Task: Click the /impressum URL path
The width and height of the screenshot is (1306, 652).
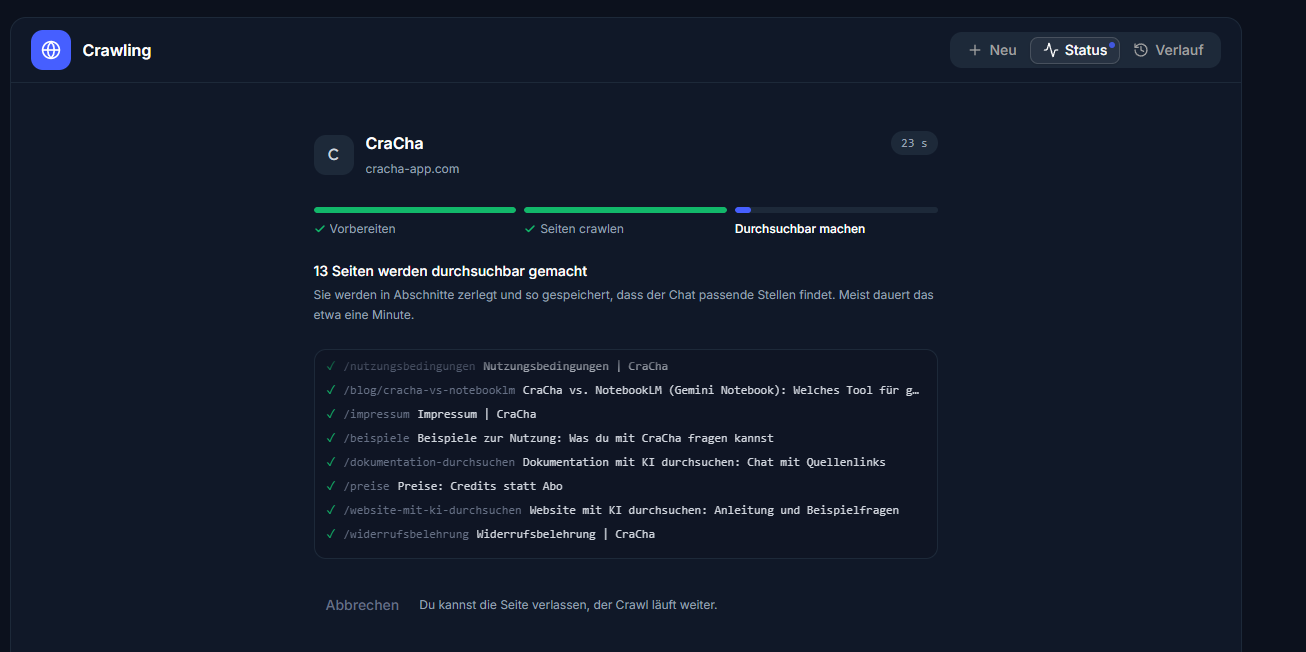Action: coord(377,414)
